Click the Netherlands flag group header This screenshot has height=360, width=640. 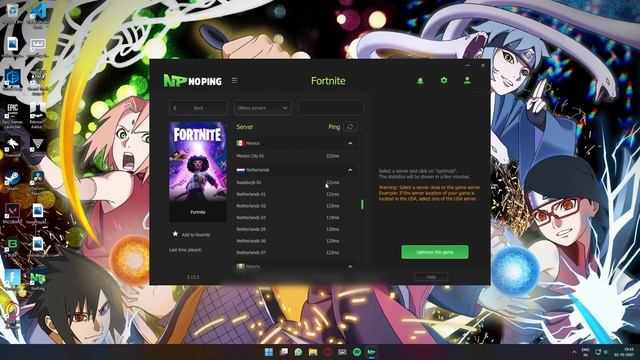(296, 170)
